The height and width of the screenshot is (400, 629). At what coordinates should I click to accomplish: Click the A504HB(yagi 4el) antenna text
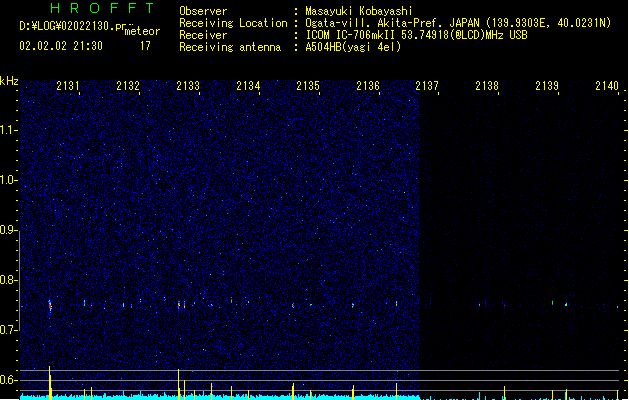353,47
